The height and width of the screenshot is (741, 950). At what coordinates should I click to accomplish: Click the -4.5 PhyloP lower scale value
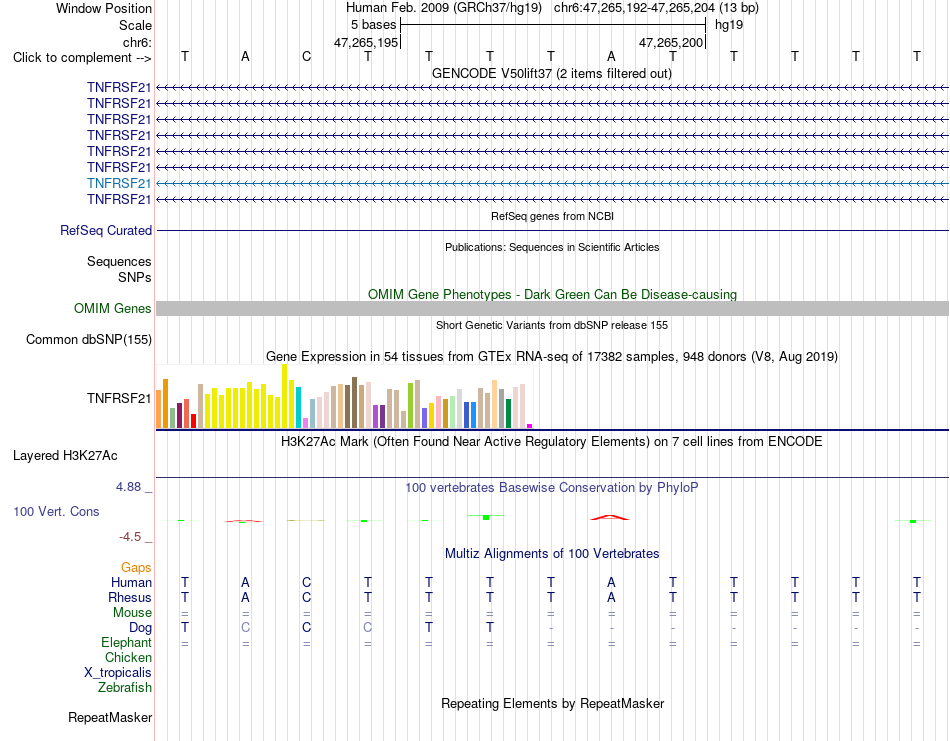pos(130,537)
